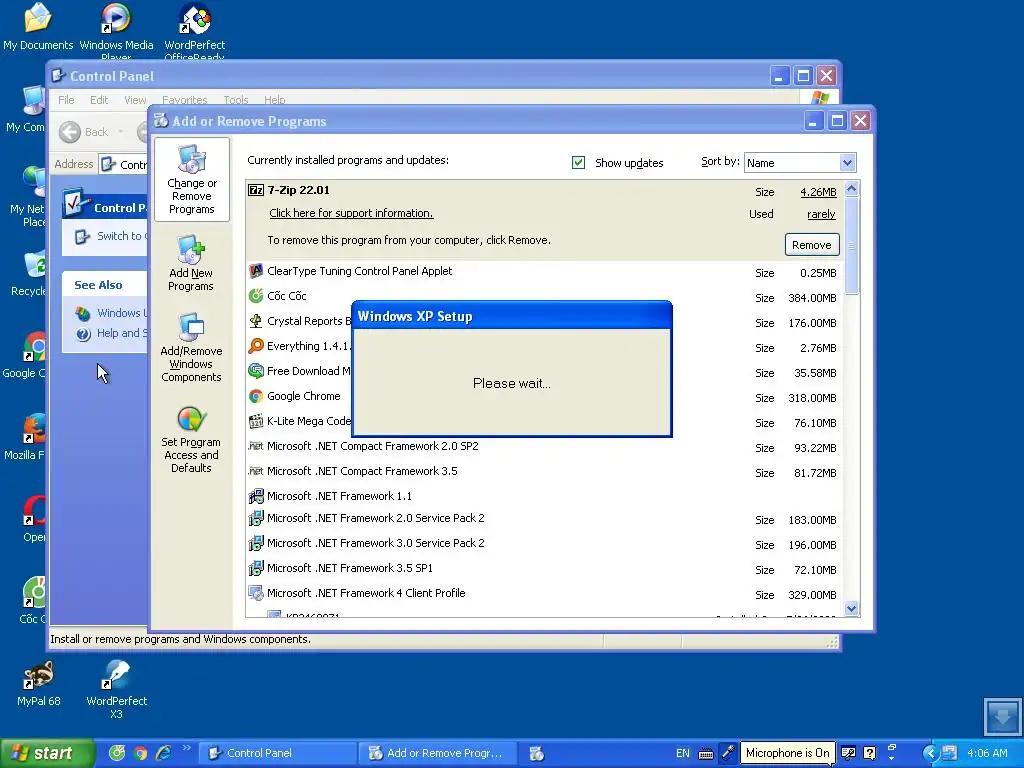Click the rarely used value for 7-Zip
The height and width of the screenshot is (768, 1024).
821,214
